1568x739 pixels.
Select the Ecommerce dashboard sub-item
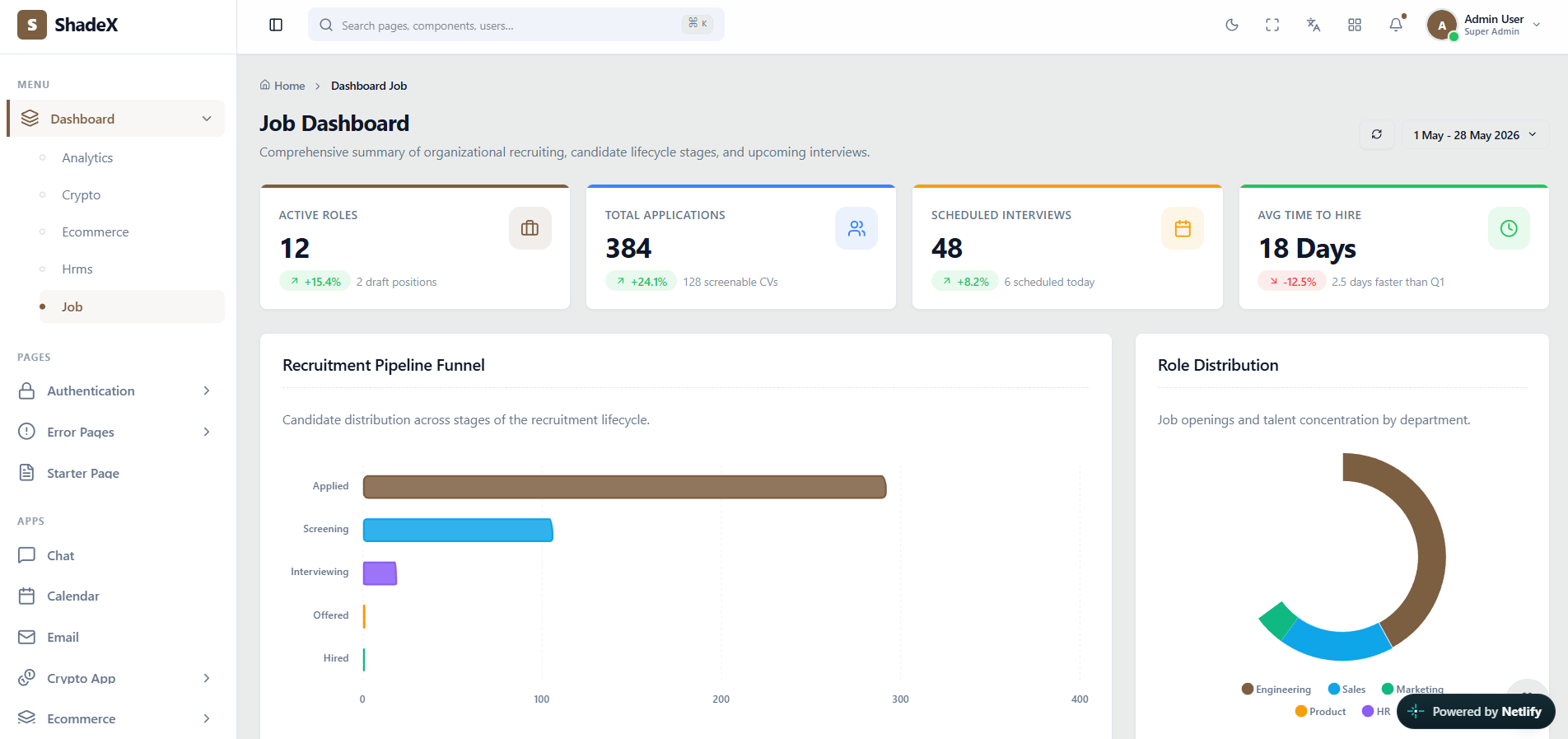pyautogui.click(x=96, y=232)
